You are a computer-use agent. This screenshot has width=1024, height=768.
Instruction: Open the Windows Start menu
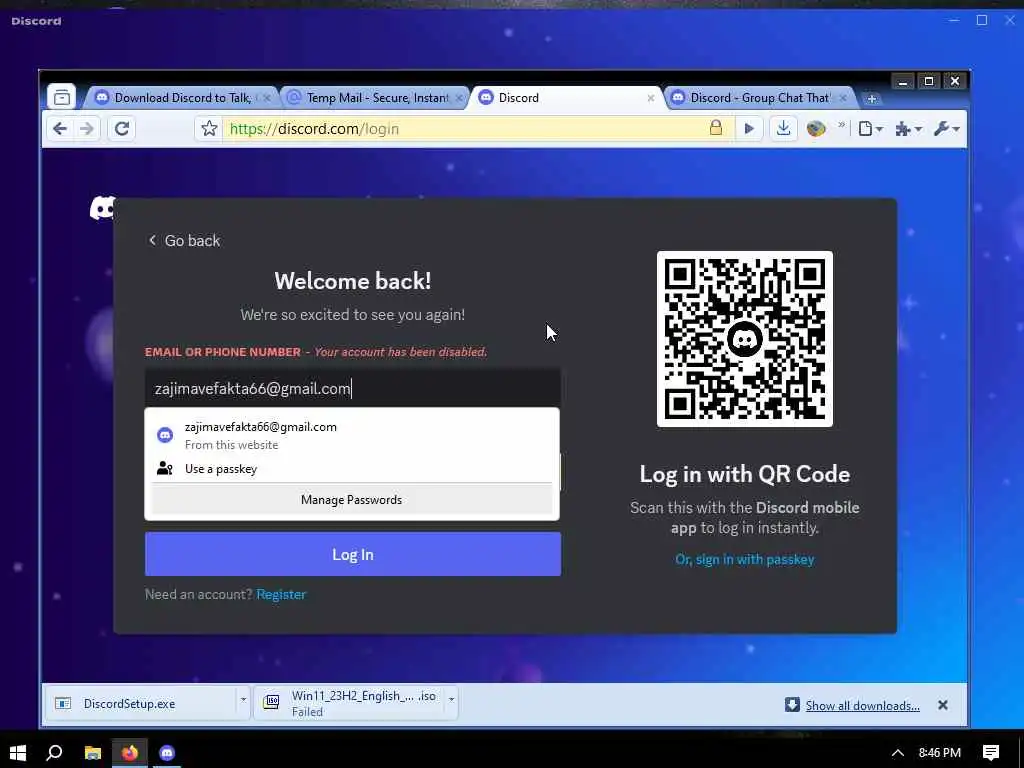tap(18, 752)
